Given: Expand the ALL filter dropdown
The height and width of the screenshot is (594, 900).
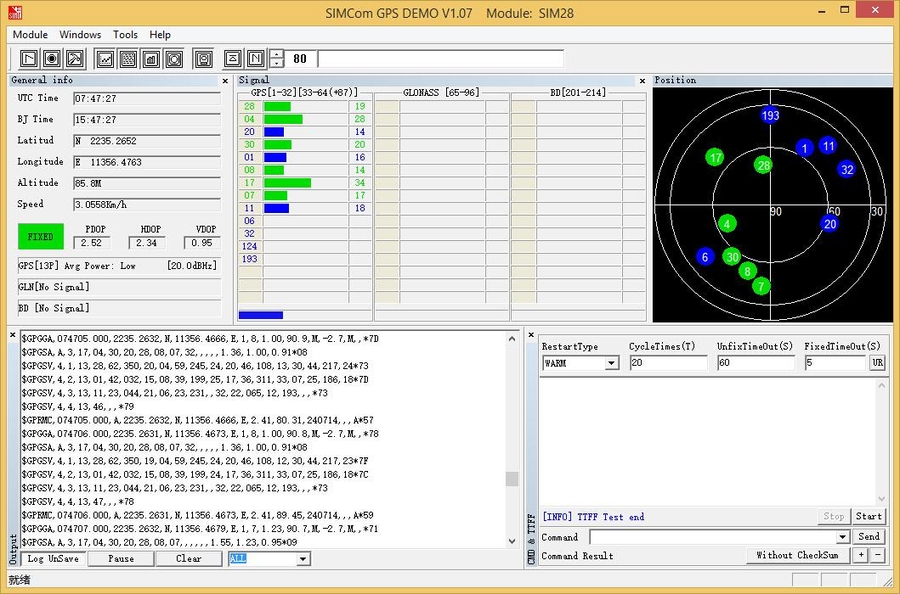Looking at the screenshot, I should 303,559.
